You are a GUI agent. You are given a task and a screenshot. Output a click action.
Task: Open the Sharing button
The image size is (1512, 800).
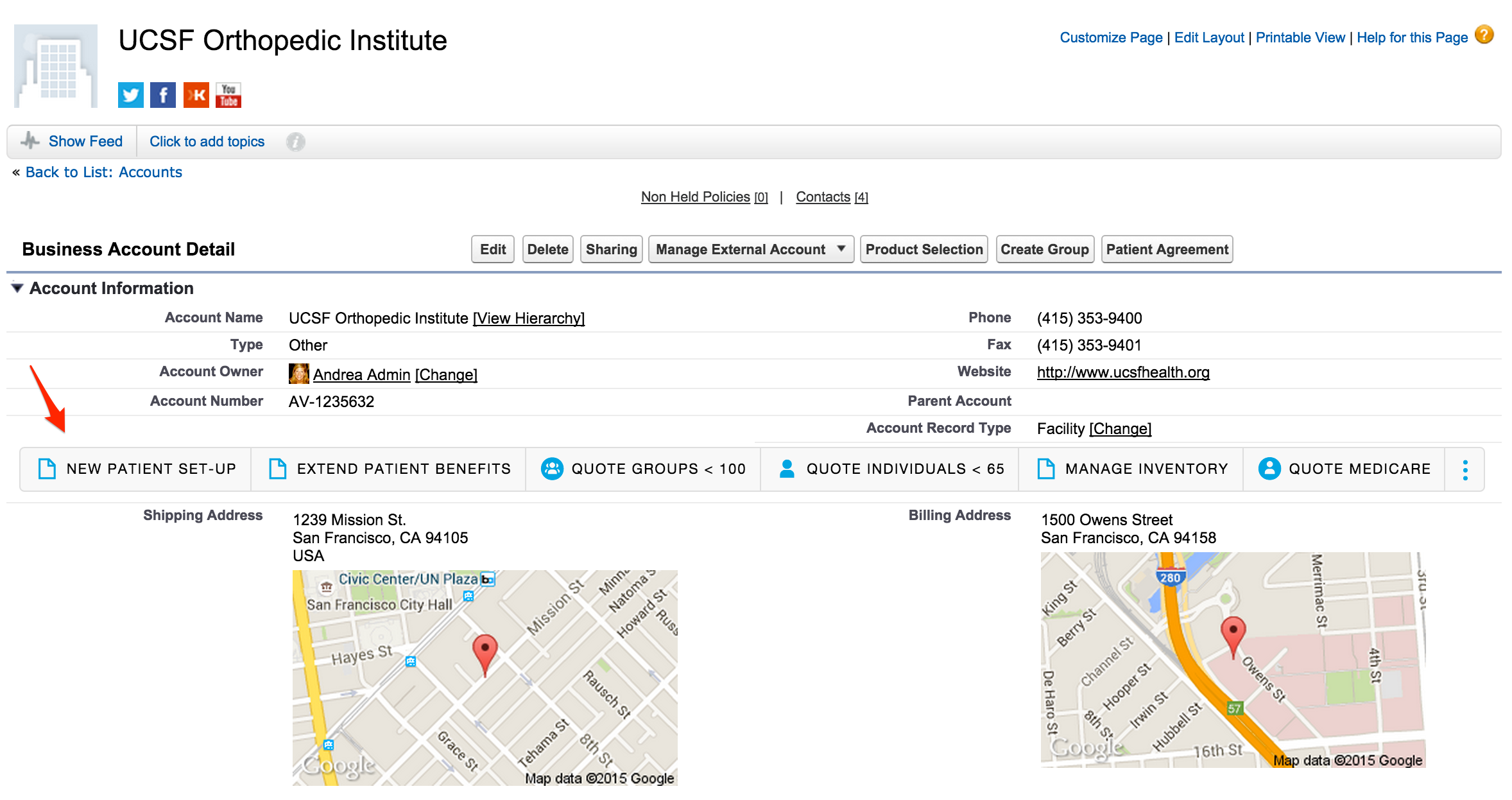coord(611,249)
